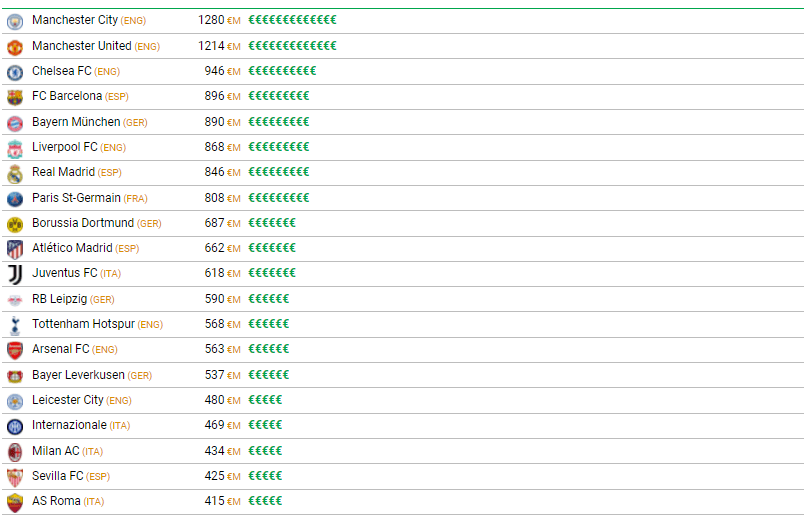Click the Internazionale club crest
Viewport: 804px width, 516px height.
click(x=15, y=427)
